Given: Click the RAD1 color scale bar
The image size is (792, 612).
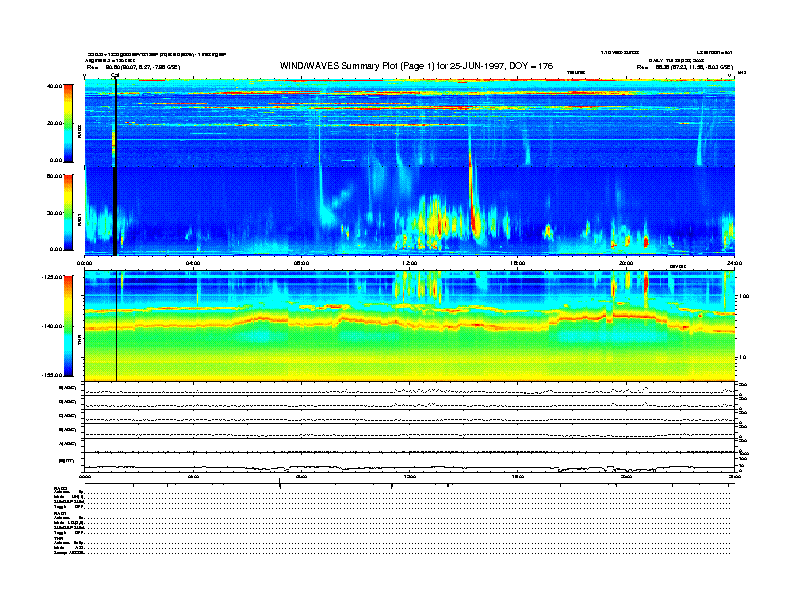Looking at the screenshot, I should pos(68,212).
